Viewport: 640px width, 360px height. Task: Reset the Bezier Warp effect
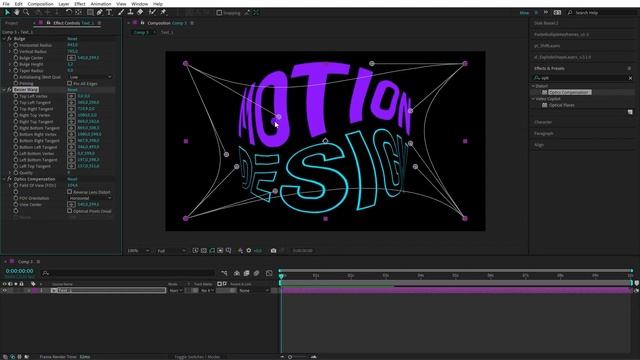72,90
